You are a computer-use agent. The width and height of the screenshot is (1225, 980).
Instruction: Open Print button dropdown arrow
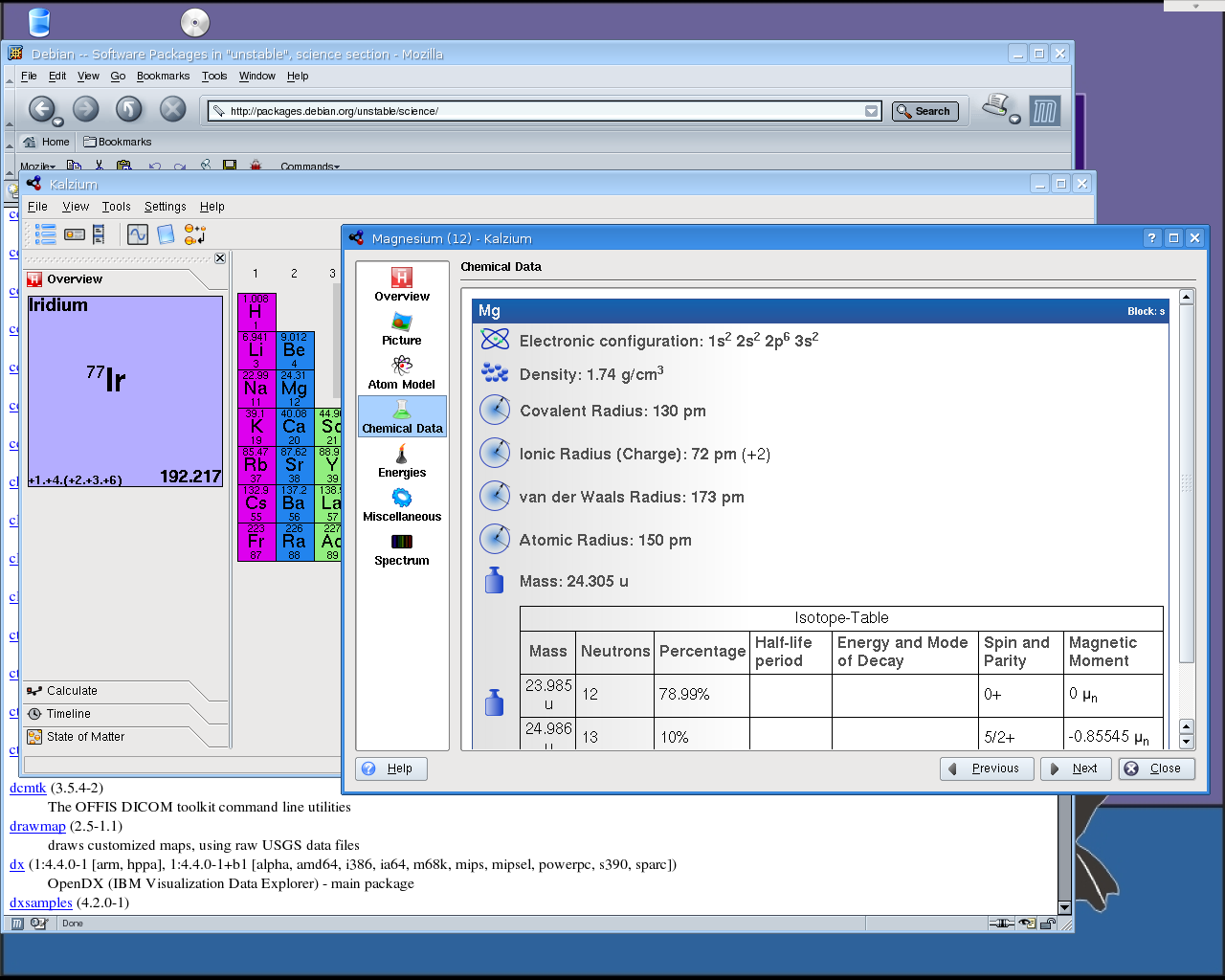[1014, 119]
